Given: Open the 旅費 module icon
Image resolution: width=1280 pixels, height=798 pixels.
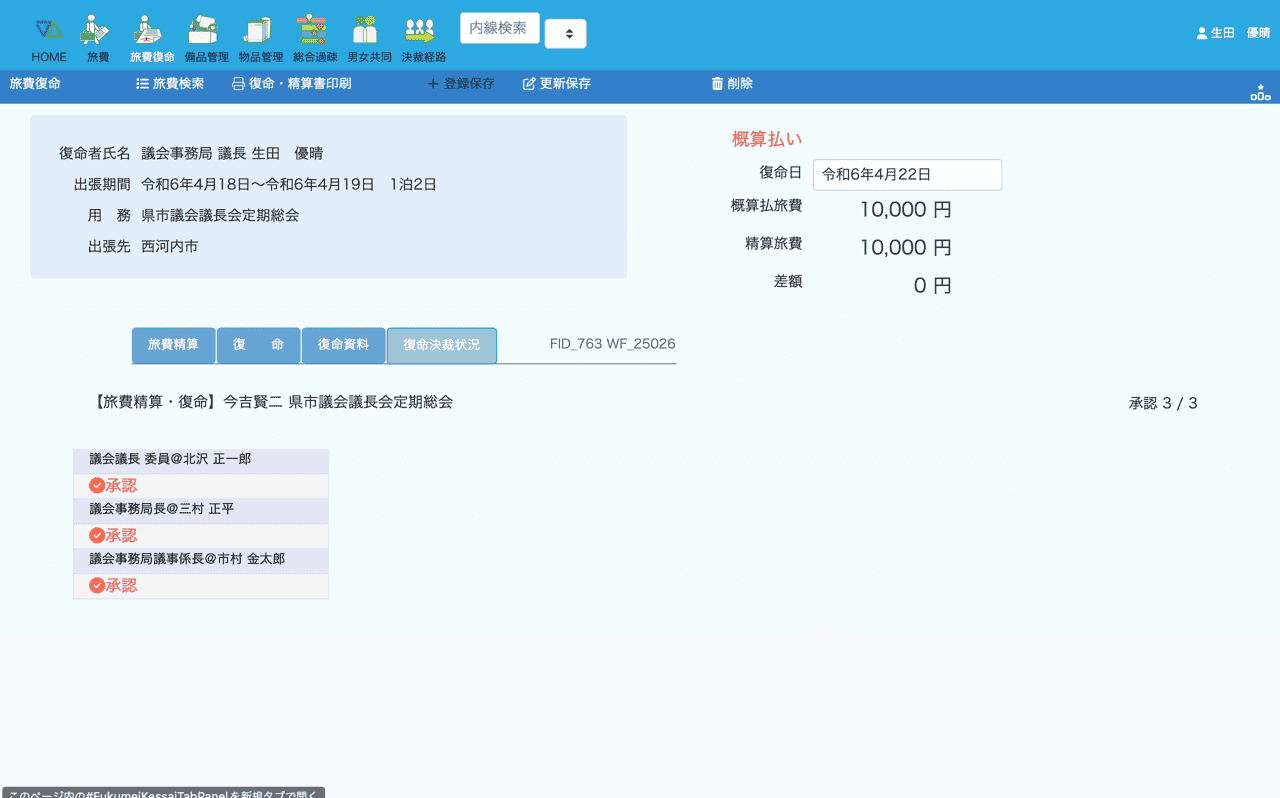Looking at the screenshot, I should (97, 40).
